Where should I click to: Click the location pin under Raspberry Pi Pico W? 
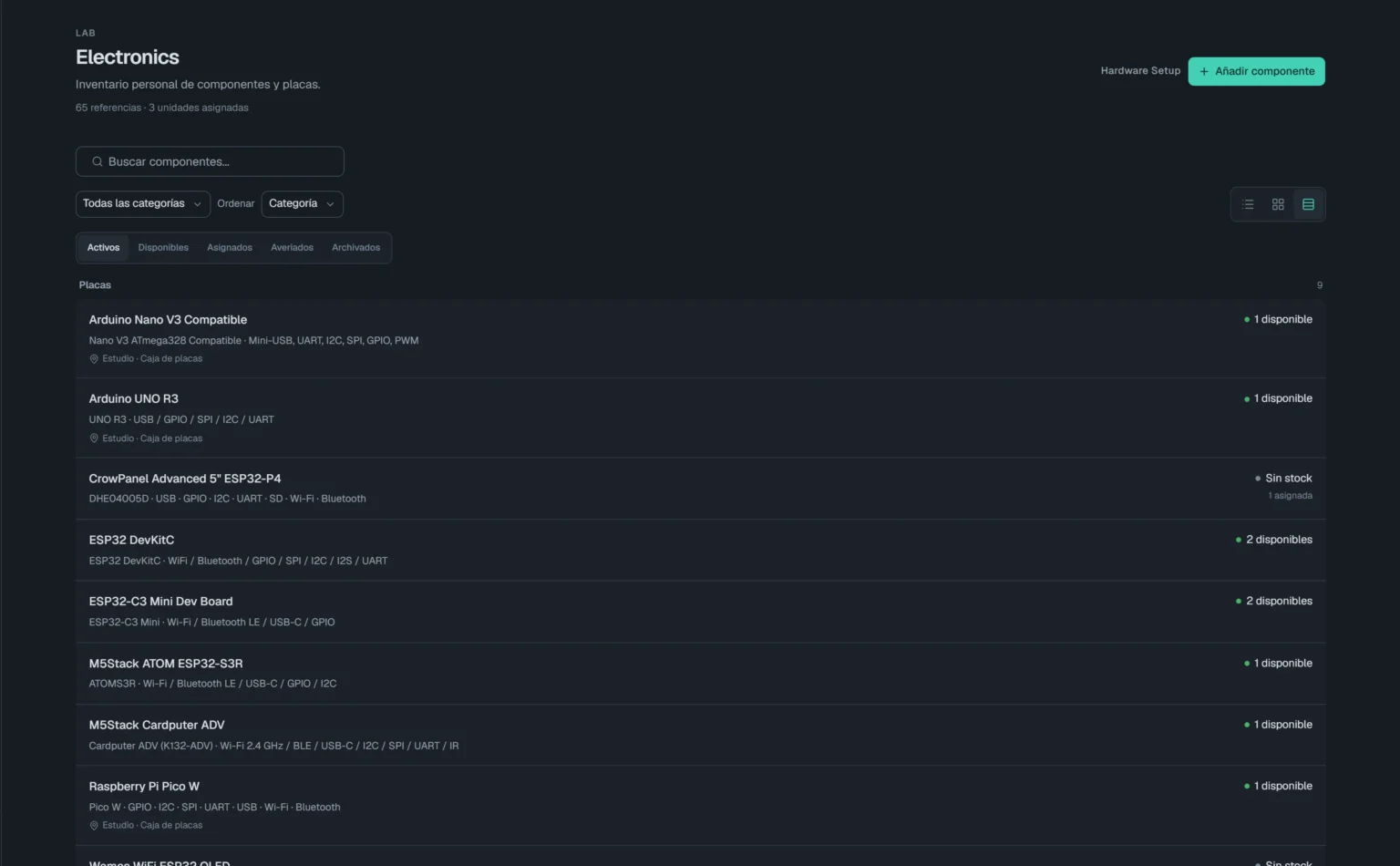pos(94,826)
